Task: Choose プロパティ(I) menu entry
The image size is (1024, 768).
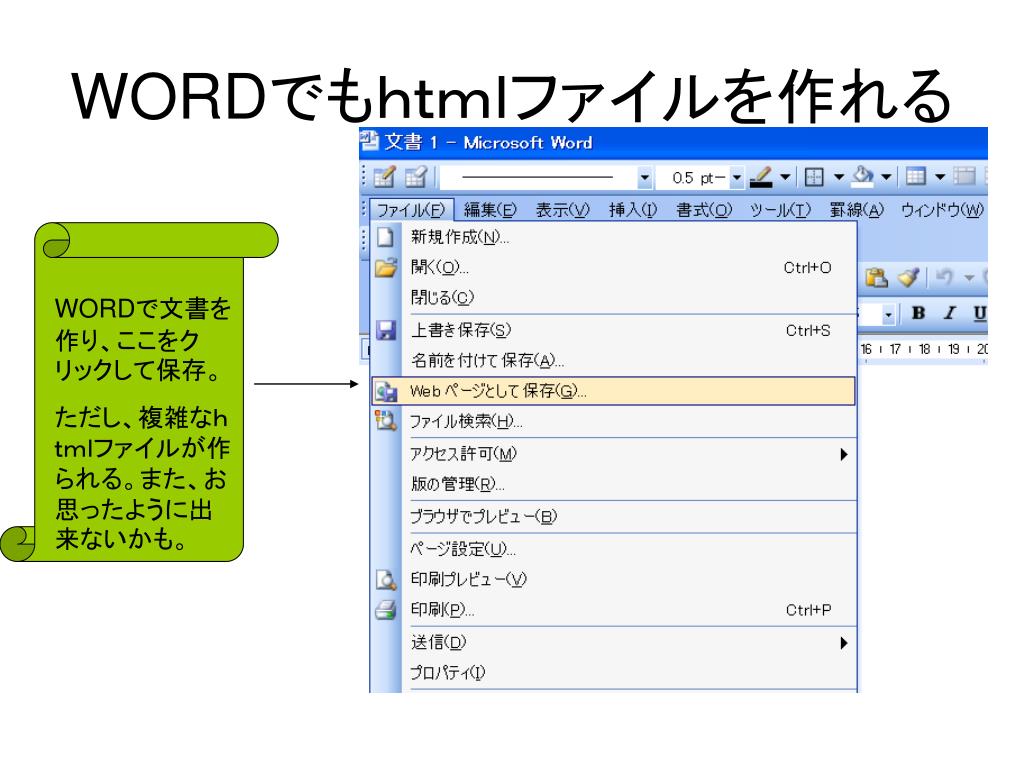Action: [613, 673]
